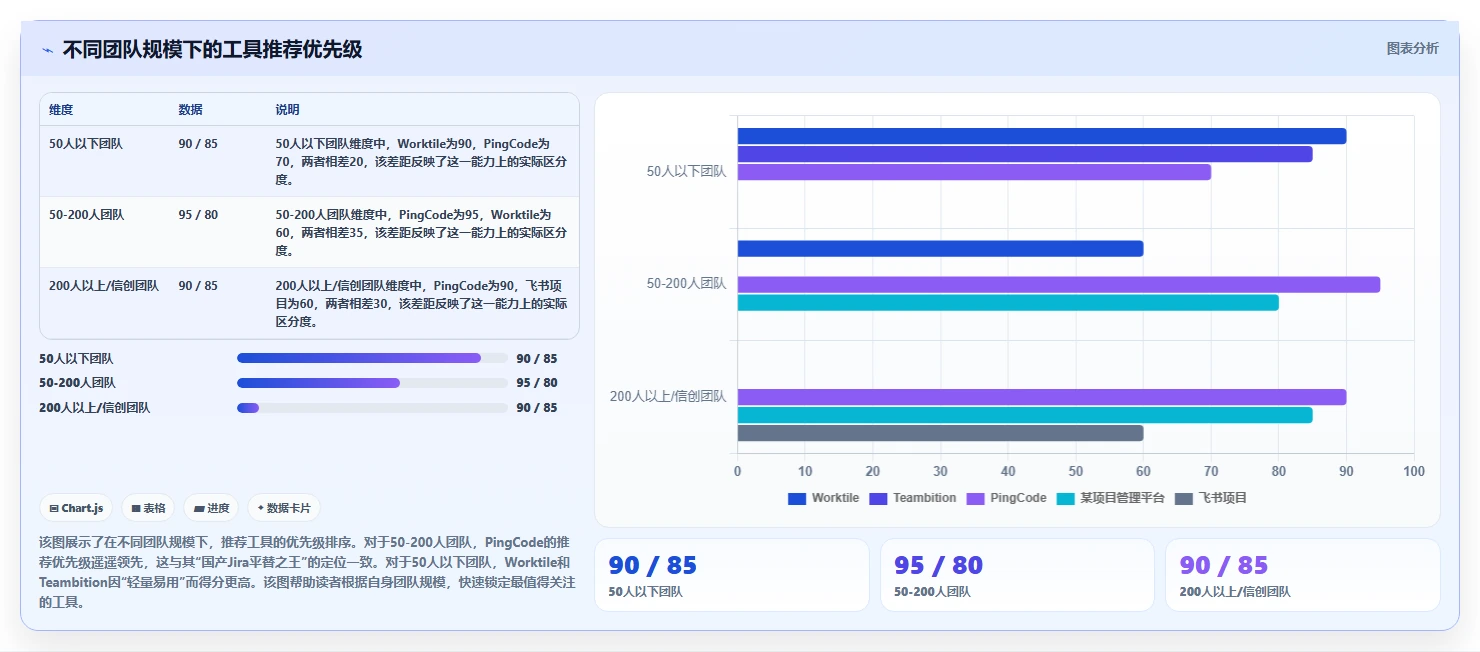Click teal bar in 200人以上/信创团队 group
Screen dimensions: 1480x652
click(x=1025, y=415)
